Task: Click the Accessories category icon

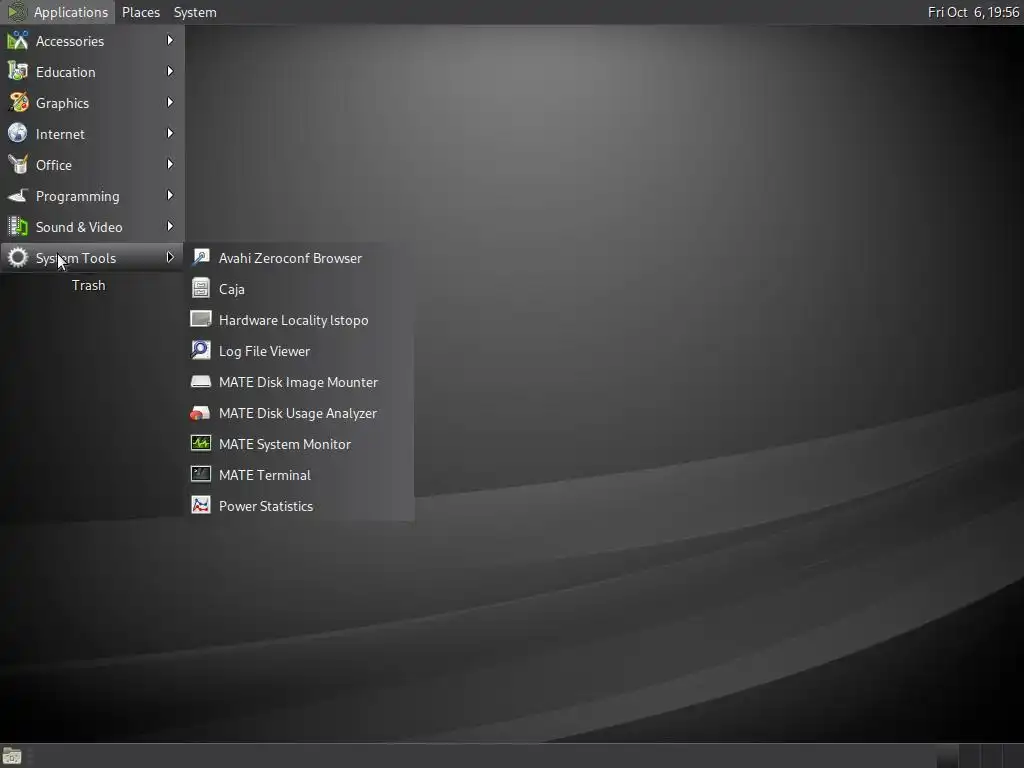Action: 18,40
